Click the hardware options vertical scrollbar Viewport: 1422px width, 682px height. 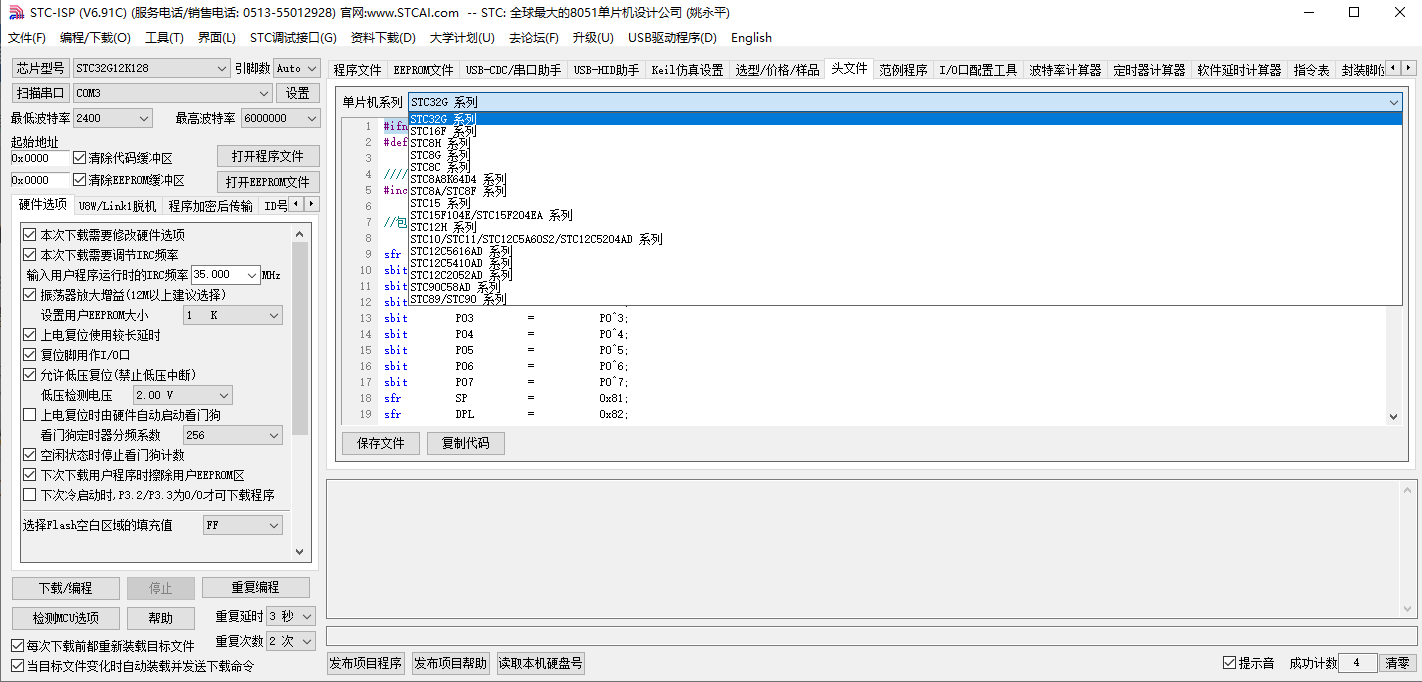299,392
